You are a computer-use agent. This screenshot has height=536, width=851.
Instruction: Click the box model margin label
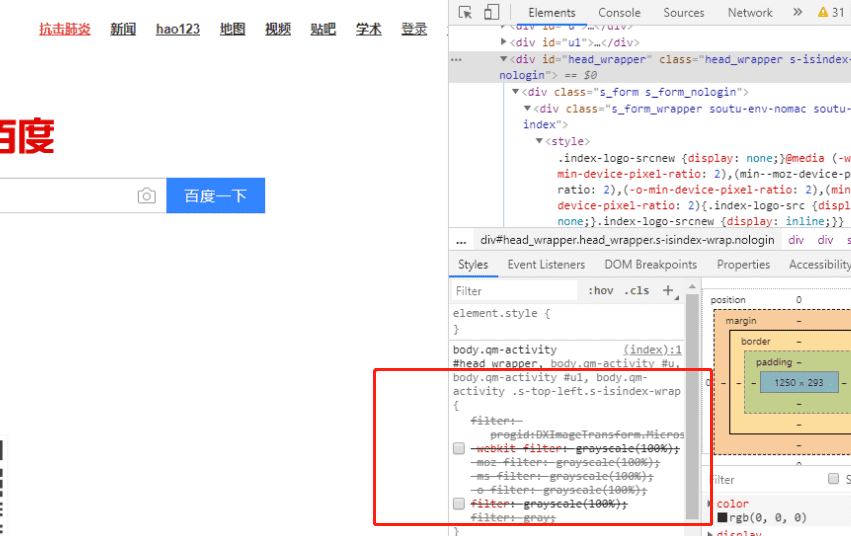(741, 321)
